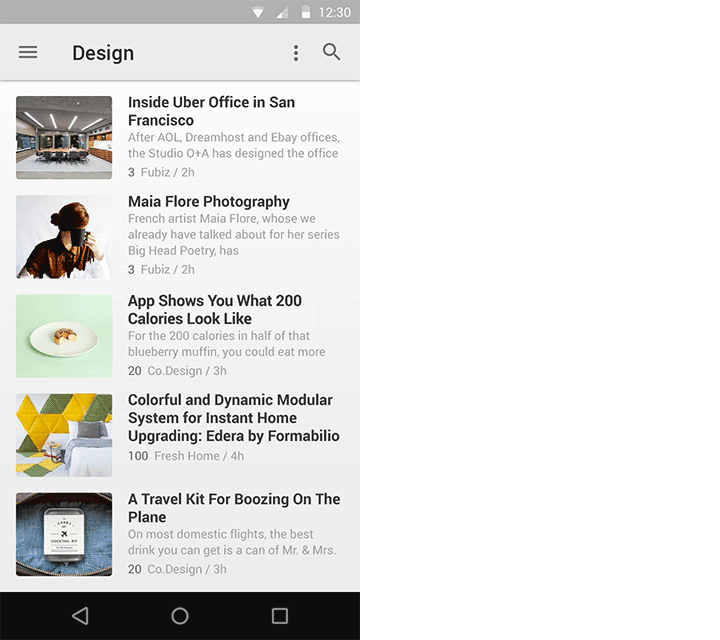Image resolution: width=720 pixels, height=640 pixels.
Task: Open 'Inside Uber Office in San Francisco' article
Action: (211, 111)
